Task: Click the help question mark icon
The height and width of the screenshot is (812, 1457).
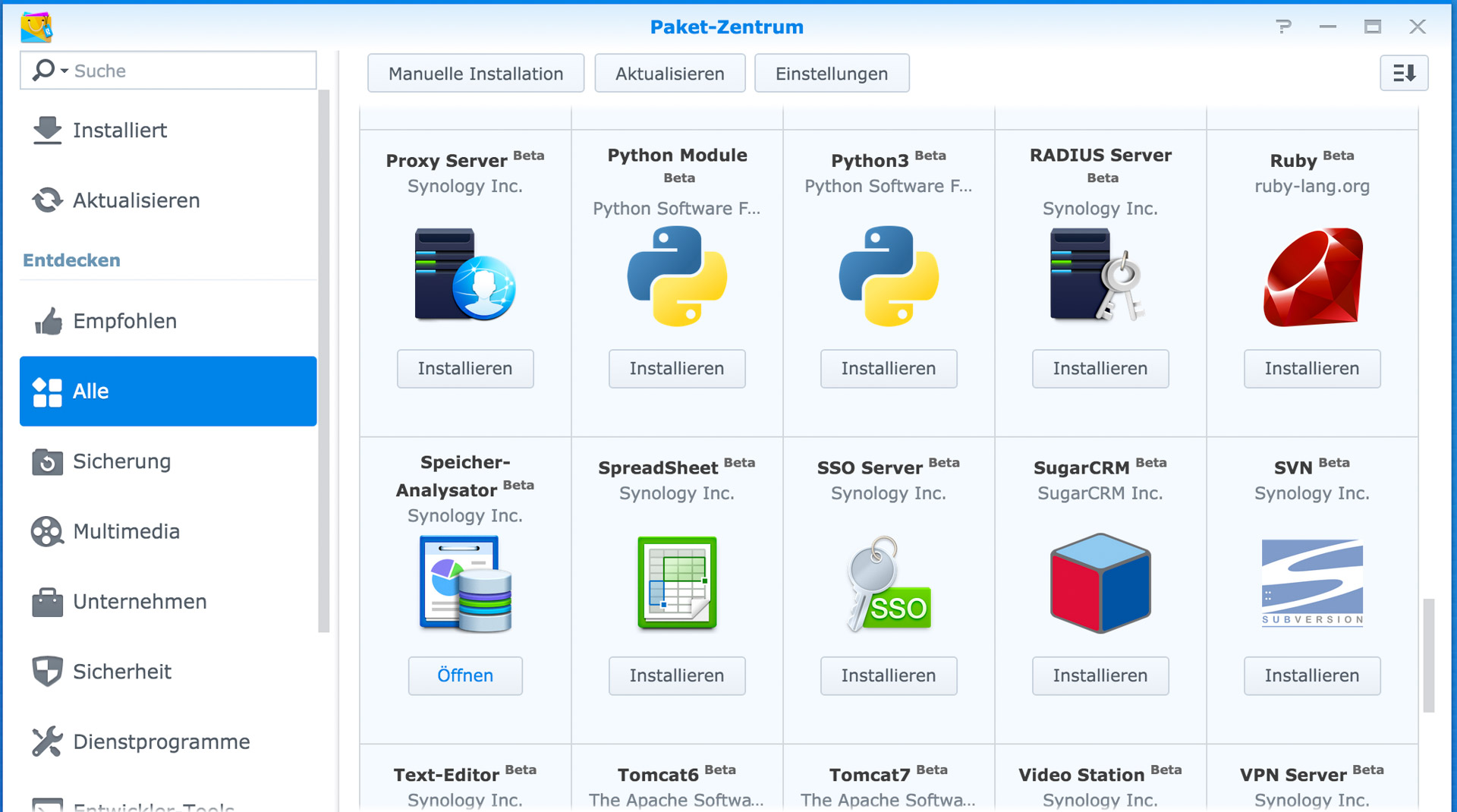Action: tap(1283, 27)
